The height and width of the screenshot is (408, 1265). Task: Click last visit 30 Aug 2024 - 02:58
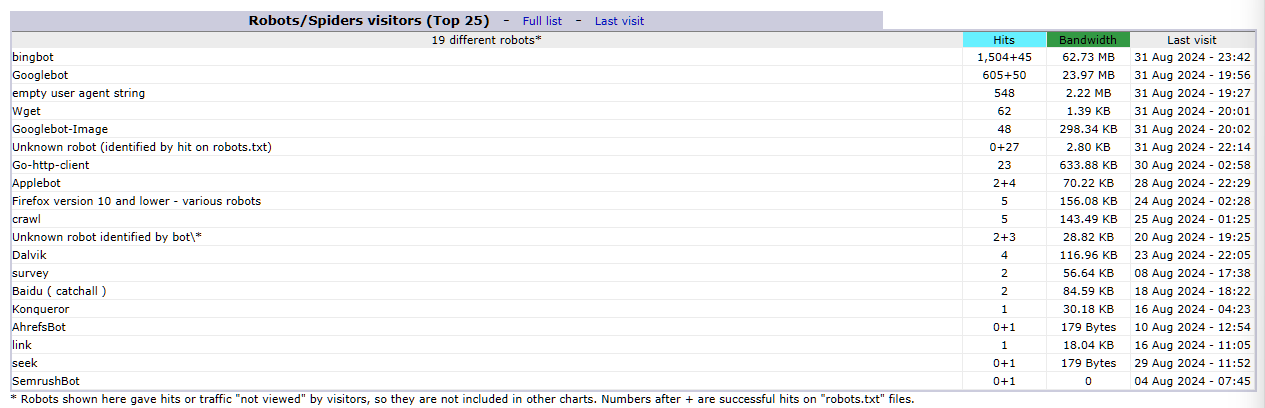tap(1192, 165)
